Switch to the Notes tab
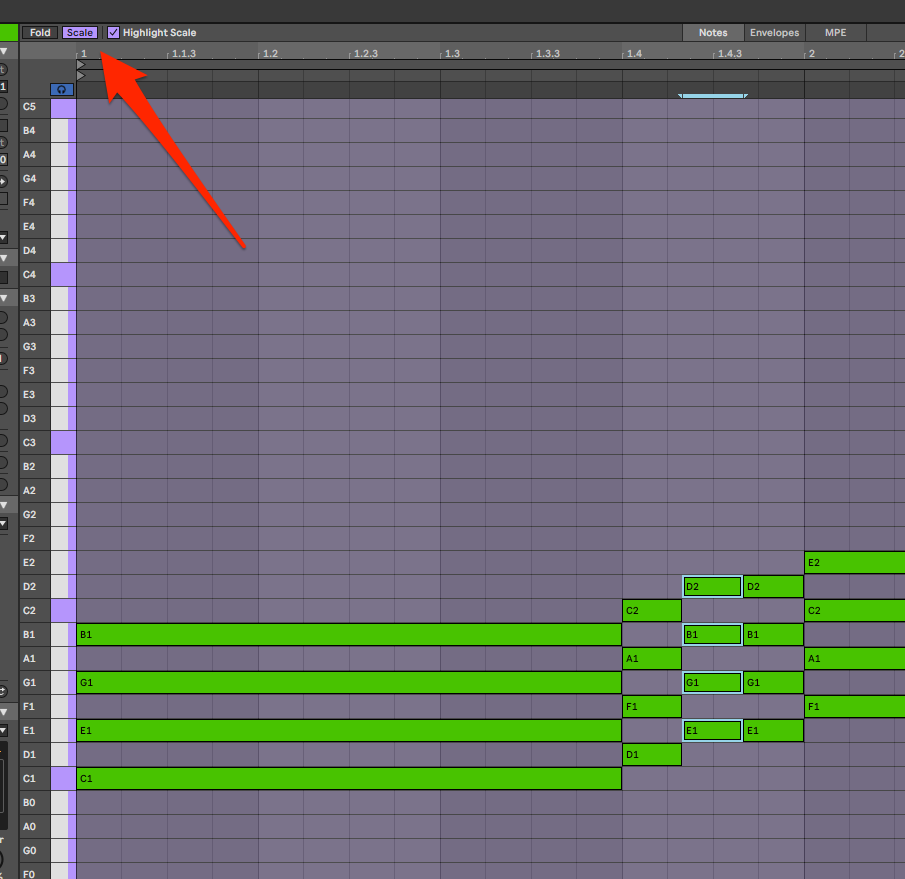Image resolution: width=905 pixels, height=879 pixels. 713,33
